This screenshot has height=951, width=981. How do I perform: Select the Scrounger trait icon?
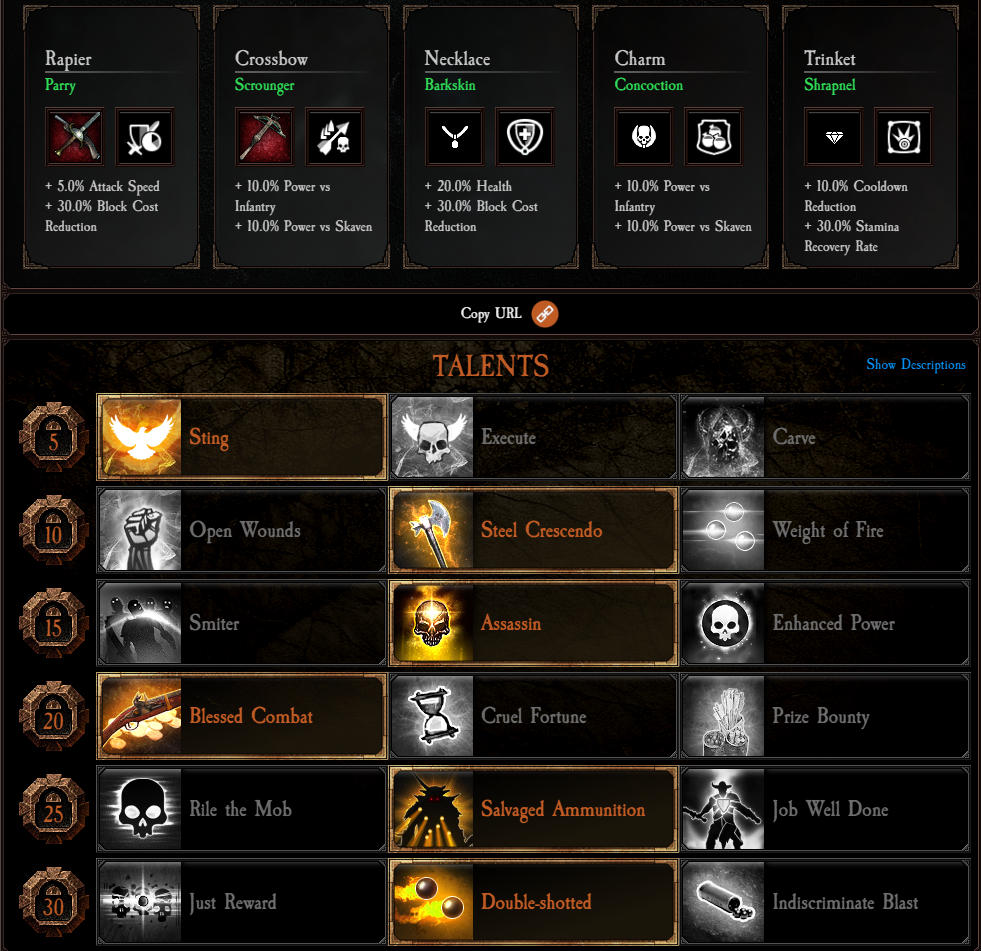[x=334, y=136]
